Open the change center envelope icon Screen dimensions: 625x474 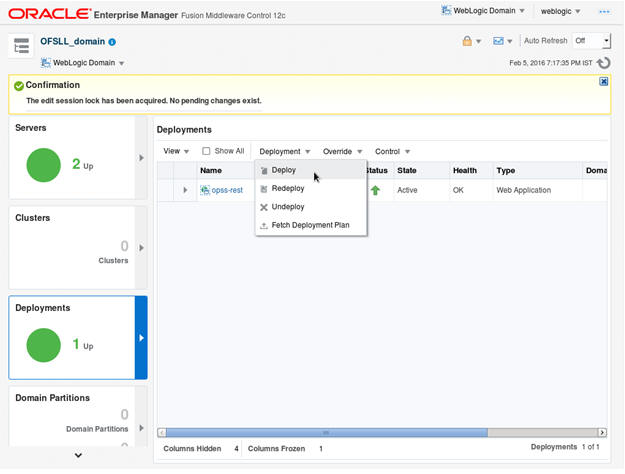tap(498, 41)
